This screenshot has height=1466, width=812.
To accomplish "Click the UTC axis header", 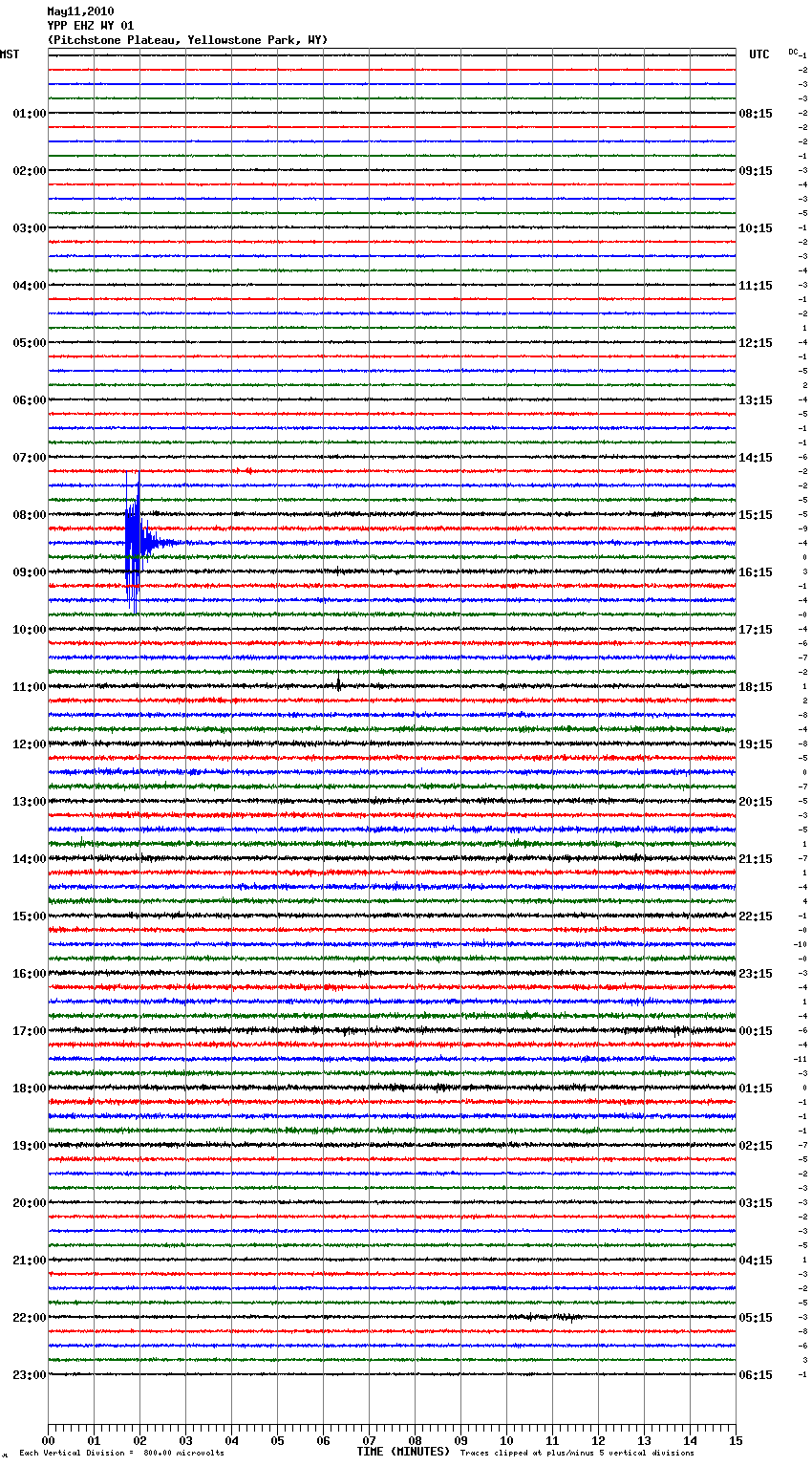I will pos(759,54).
